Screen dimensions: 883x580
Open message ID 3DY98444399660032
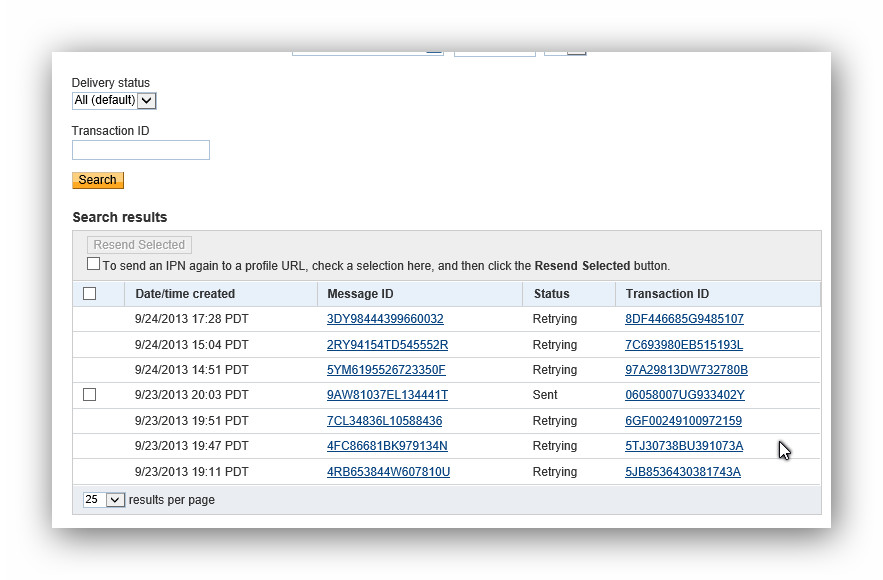tap(385, 319)
